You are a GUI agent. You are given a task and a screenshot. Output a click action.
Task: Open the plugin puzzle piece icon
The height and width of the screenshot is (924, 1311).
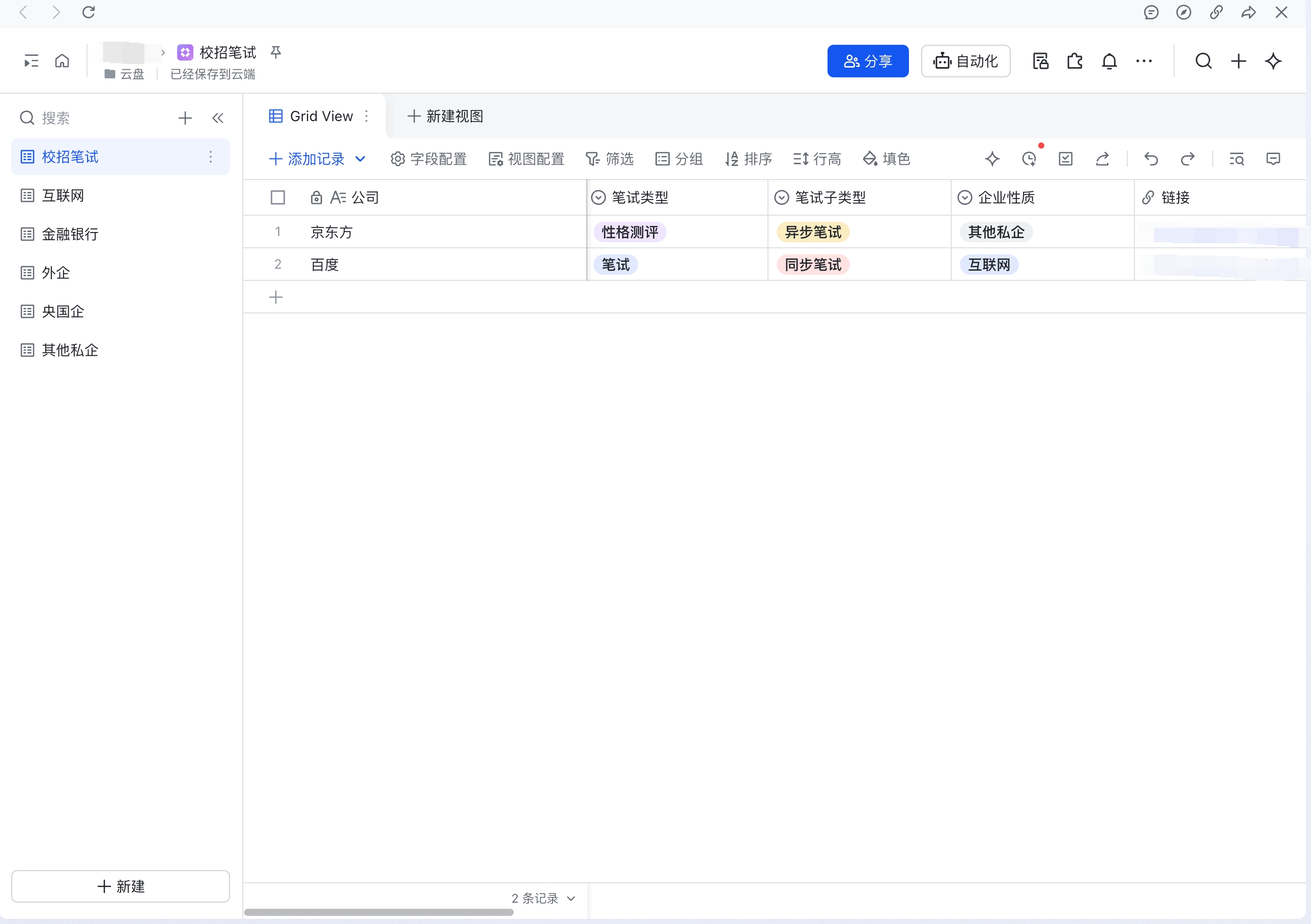pos(1075,61)
